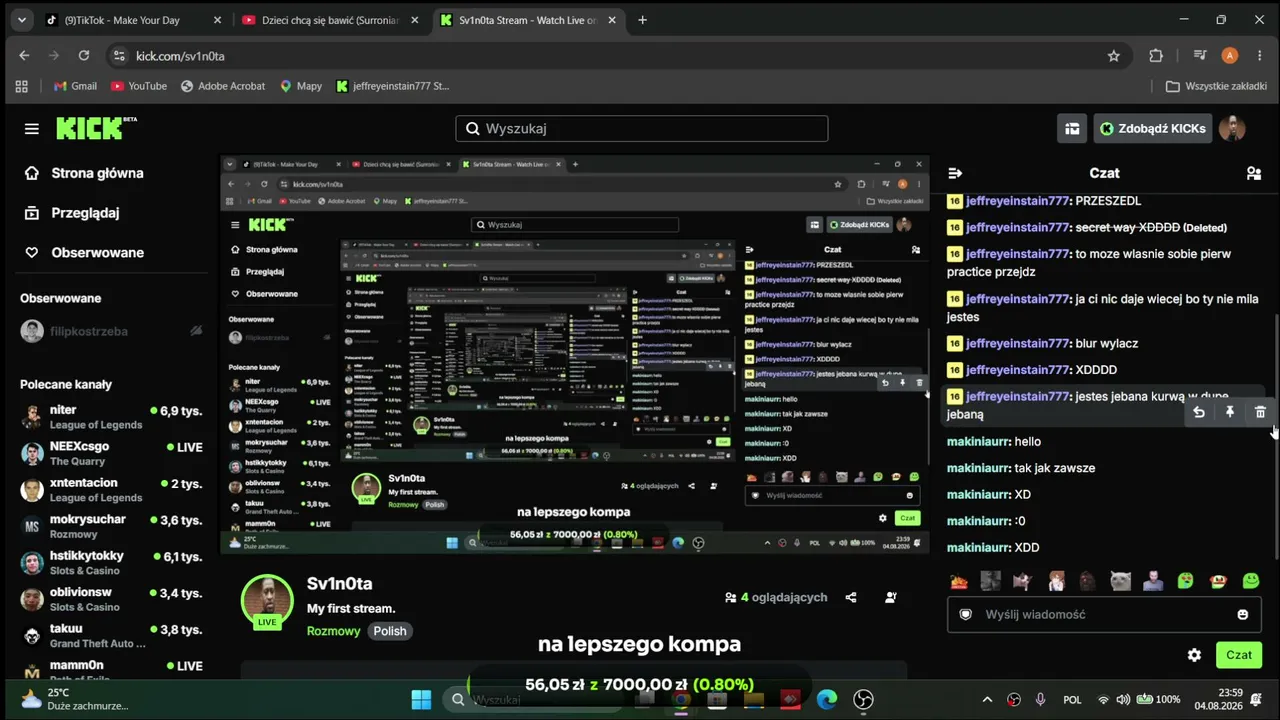This screenshot has height=720, width=1280.
Task: Open the Windows Start menu
Action: click(421, 699)
